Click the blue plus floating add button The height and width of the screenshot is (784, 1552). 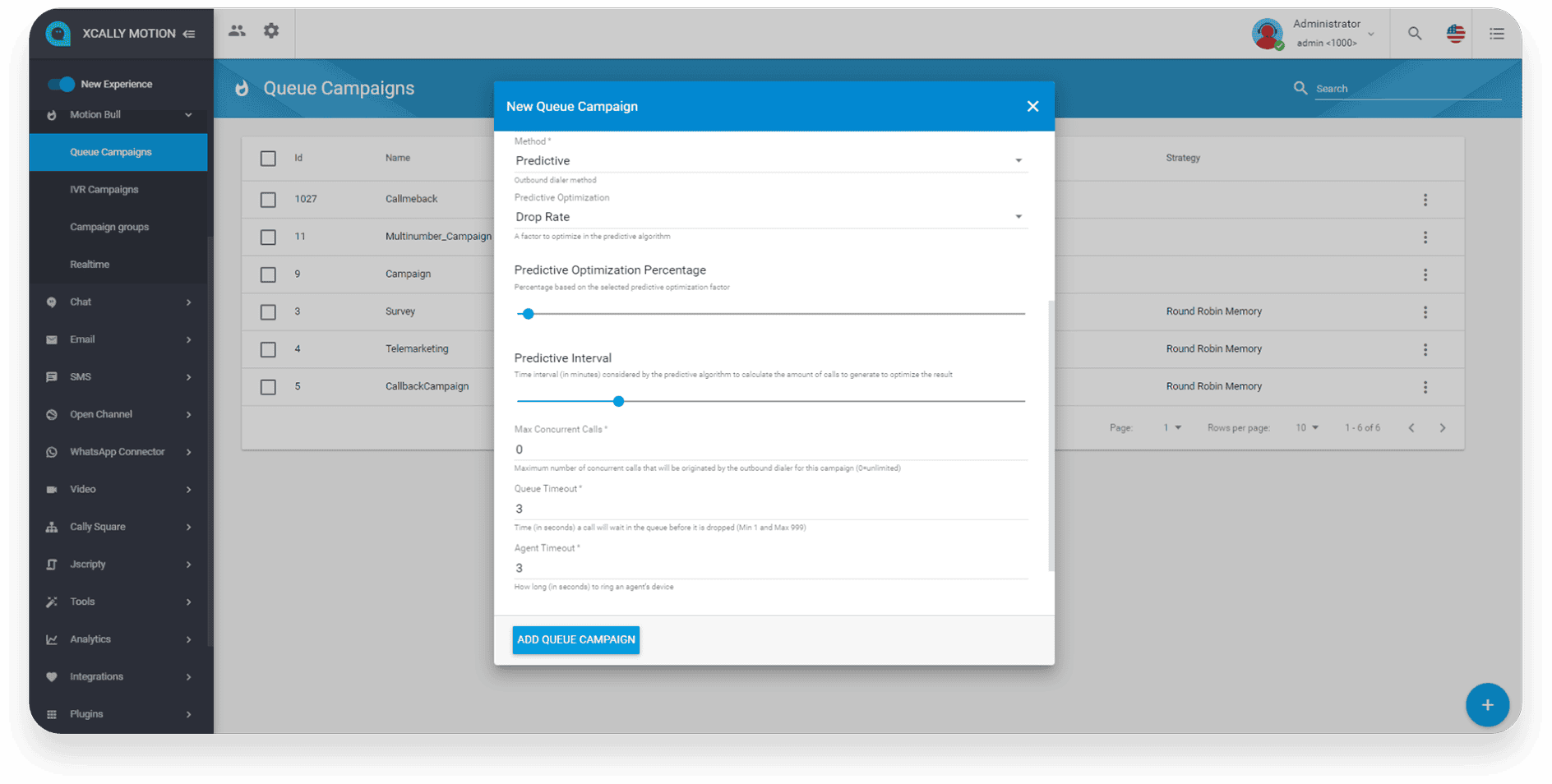point(1487,705)
